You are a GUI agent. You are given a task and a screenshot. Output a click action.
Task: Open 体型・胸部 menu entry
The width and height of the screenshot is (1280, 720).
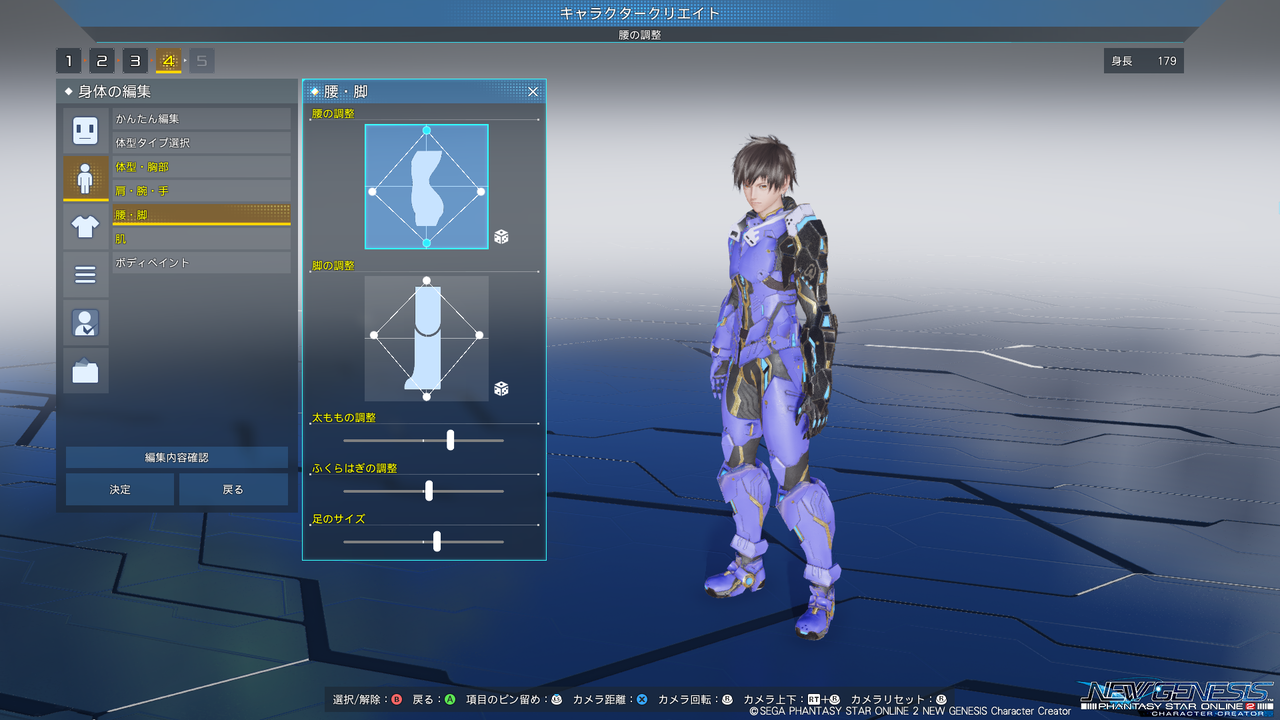[x=201, y=167]
